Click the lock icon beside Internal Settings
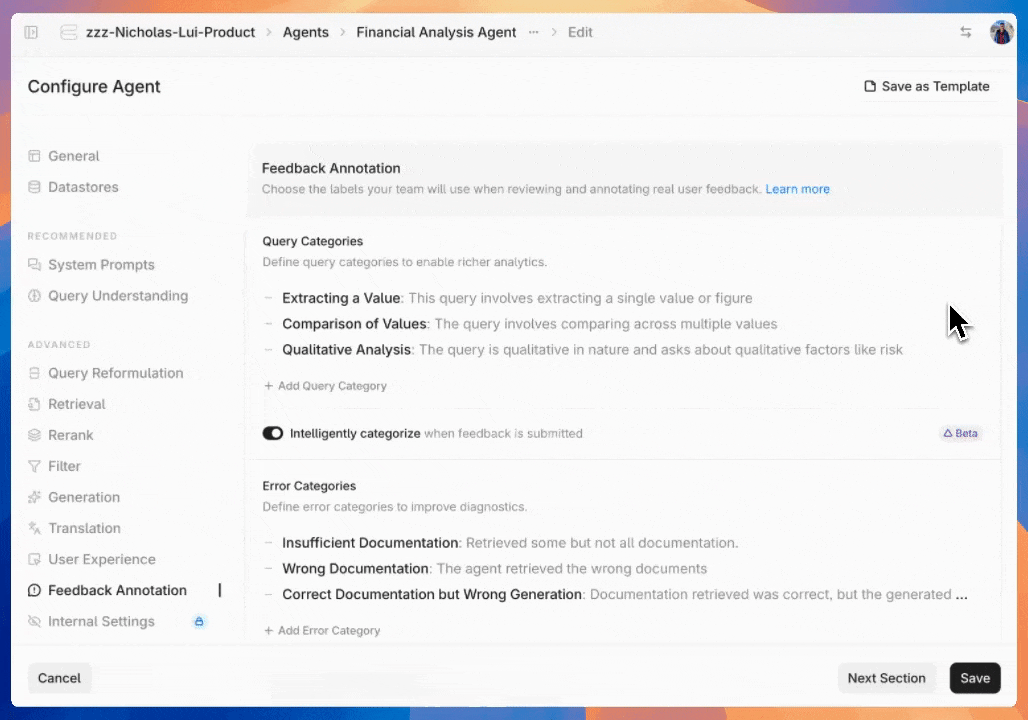The width and height of the screenshot is (1028, 720). point(198,621)
